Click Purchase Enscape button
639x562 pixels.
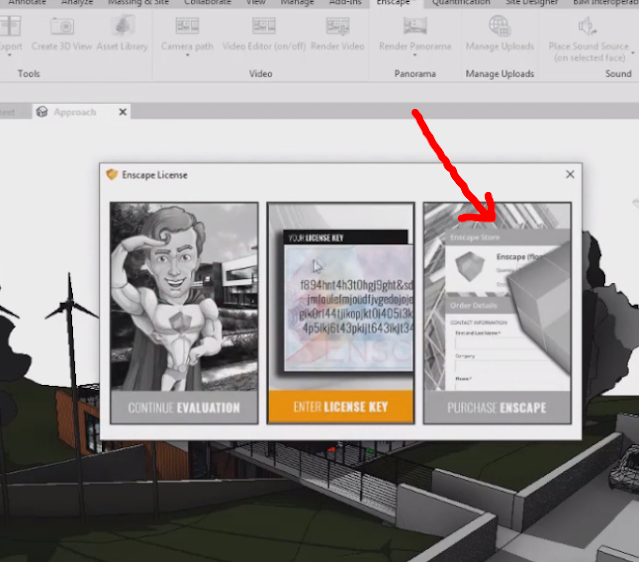(497, 407)
